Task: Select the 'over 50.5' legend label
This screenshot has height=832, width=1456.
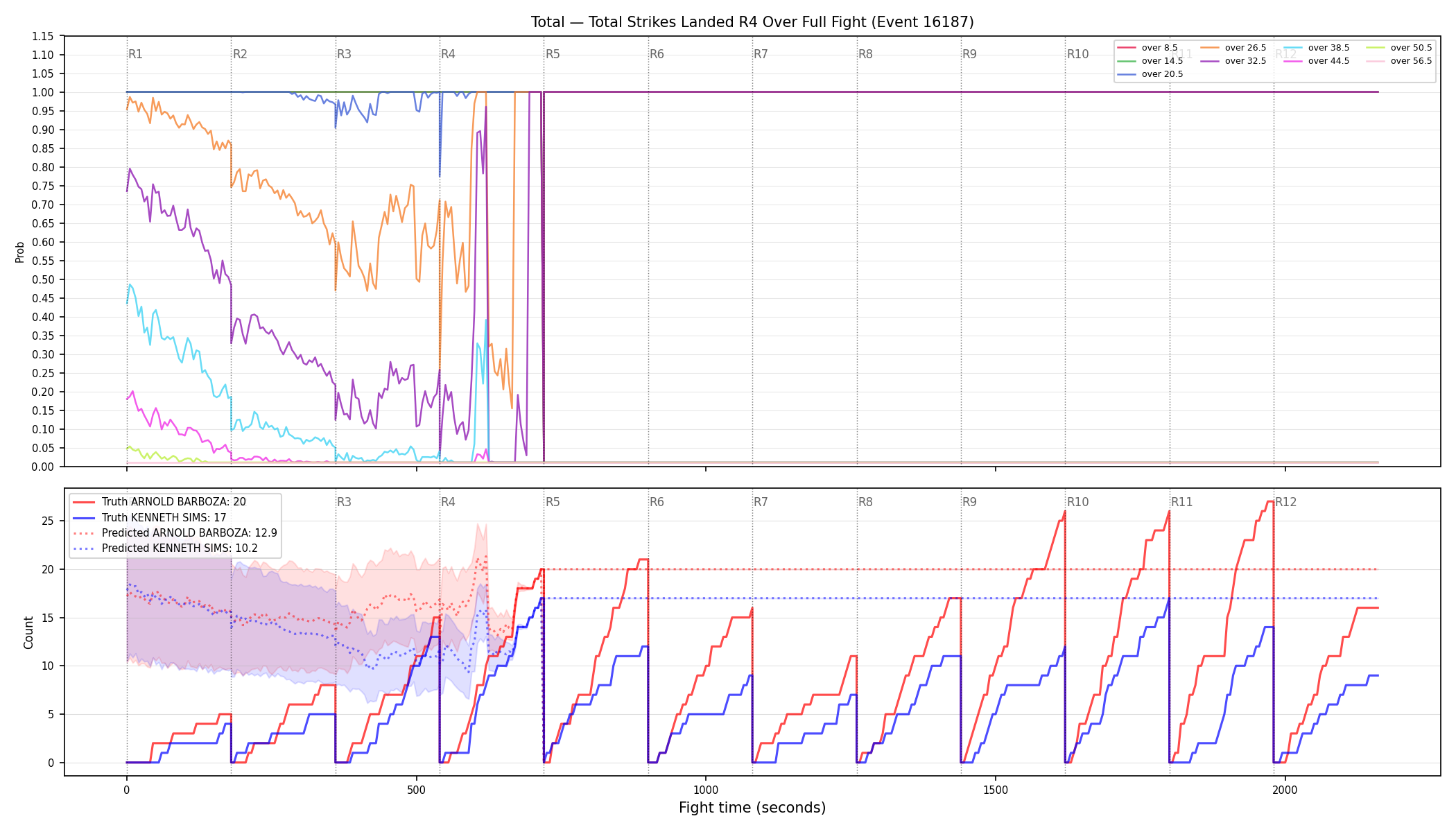Action: [x=1411, y=48]
